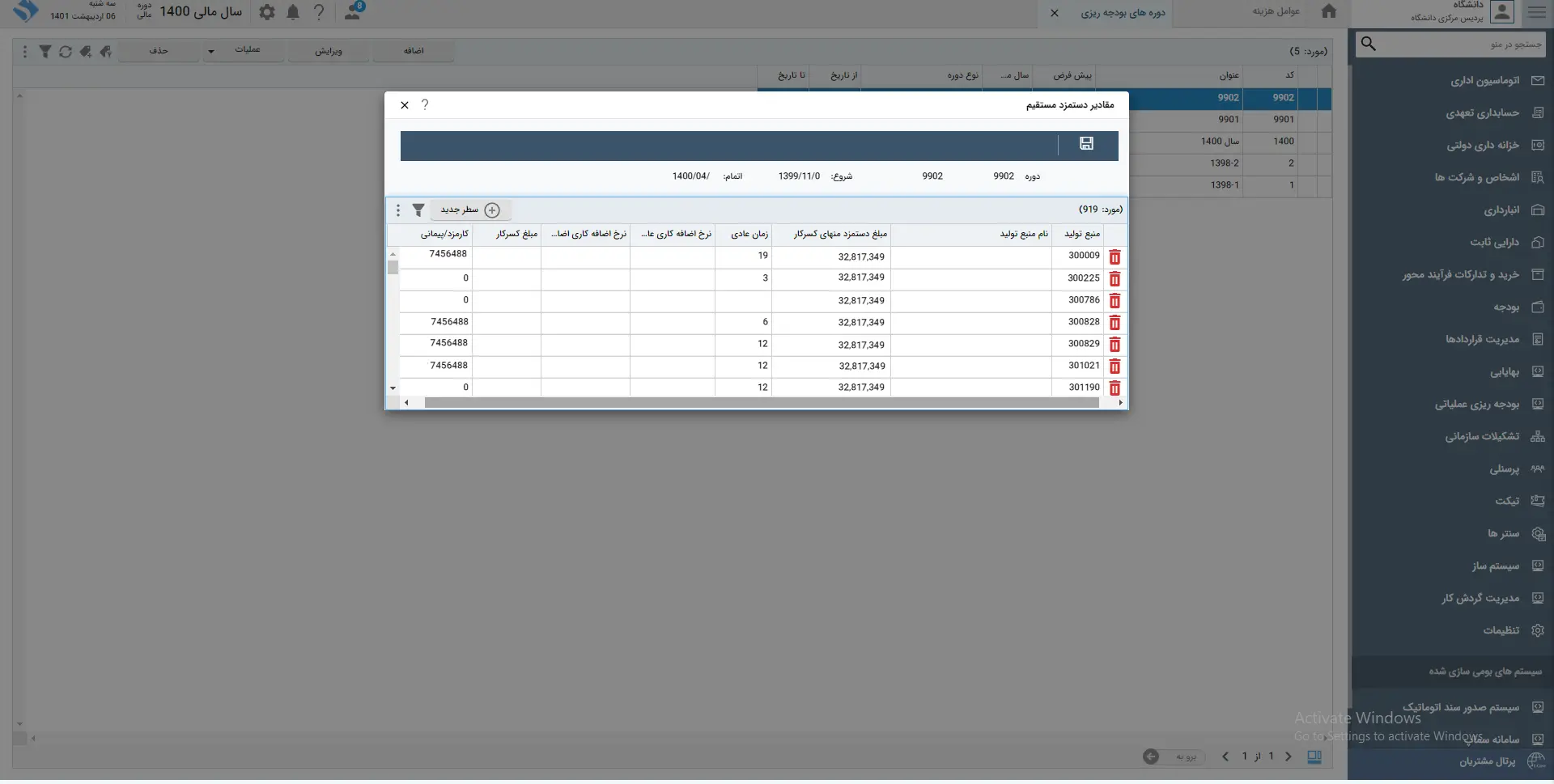Open بودجه menu in sidebar
This screenshot has height=784, width=1554.
coord(1505,307)
